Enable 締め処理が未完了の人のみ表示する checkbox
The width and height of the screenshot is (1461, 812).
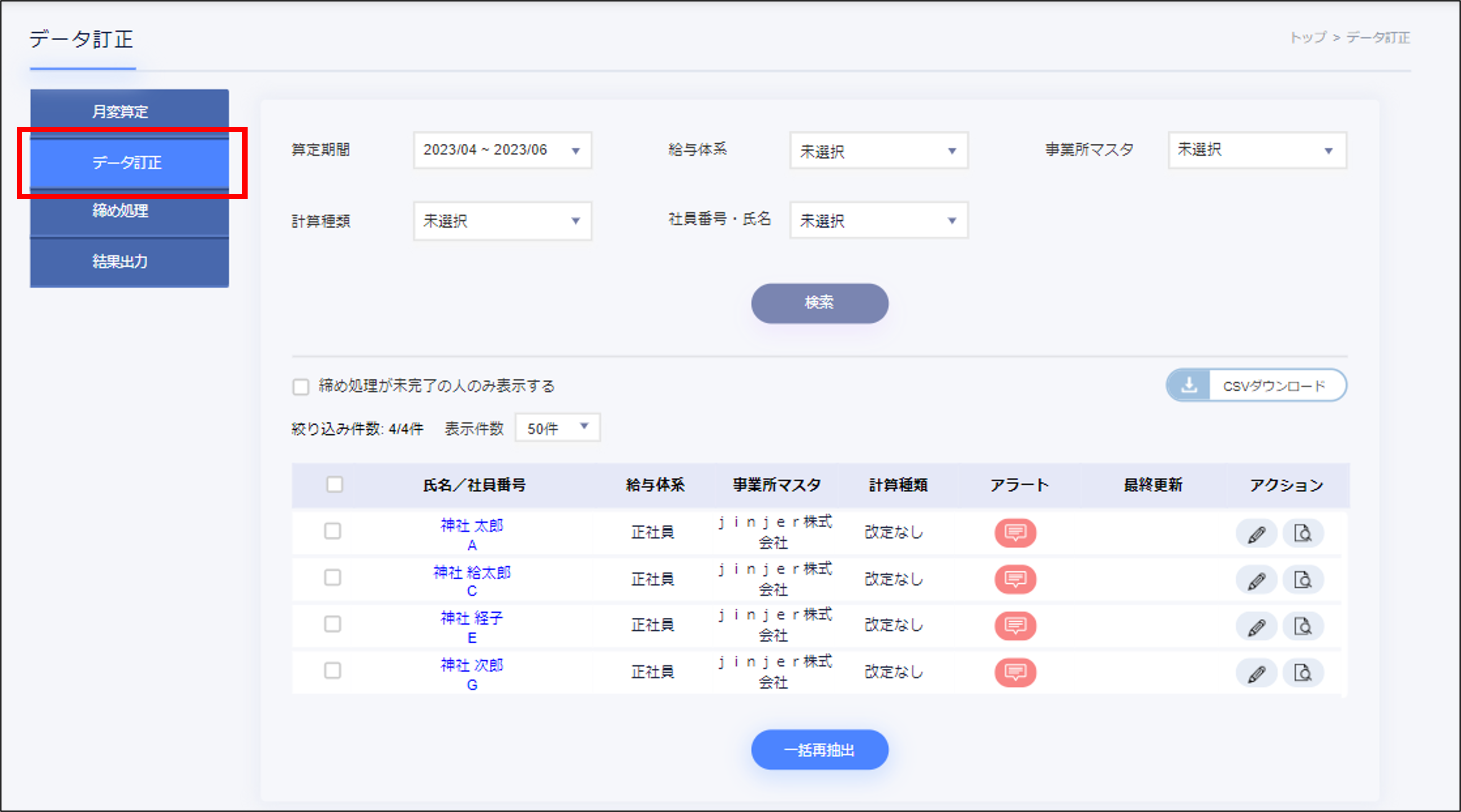click(x=300, y=387)
